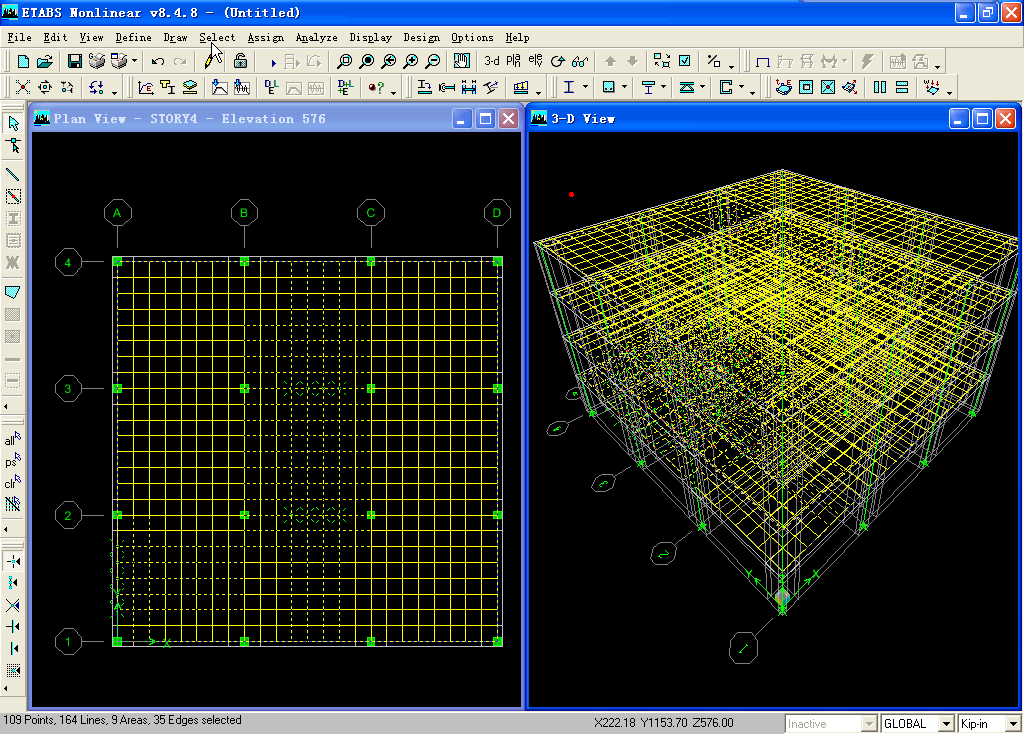Toggle snap to fine grid

[13, 671]
